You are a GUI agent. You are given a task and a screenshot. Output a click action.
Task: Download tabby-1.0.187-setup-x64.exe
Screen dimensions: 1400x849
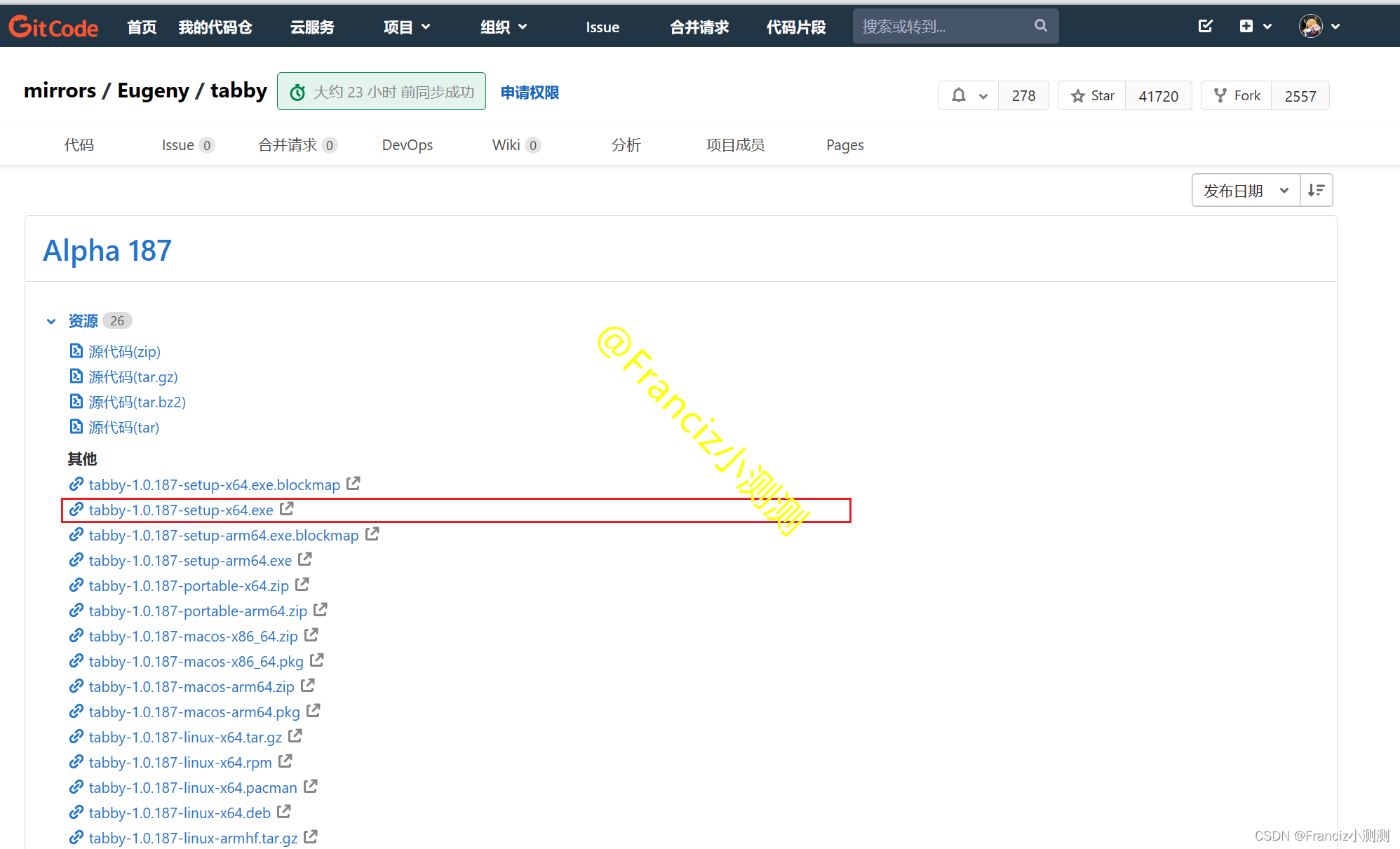[x=181, y=510]
